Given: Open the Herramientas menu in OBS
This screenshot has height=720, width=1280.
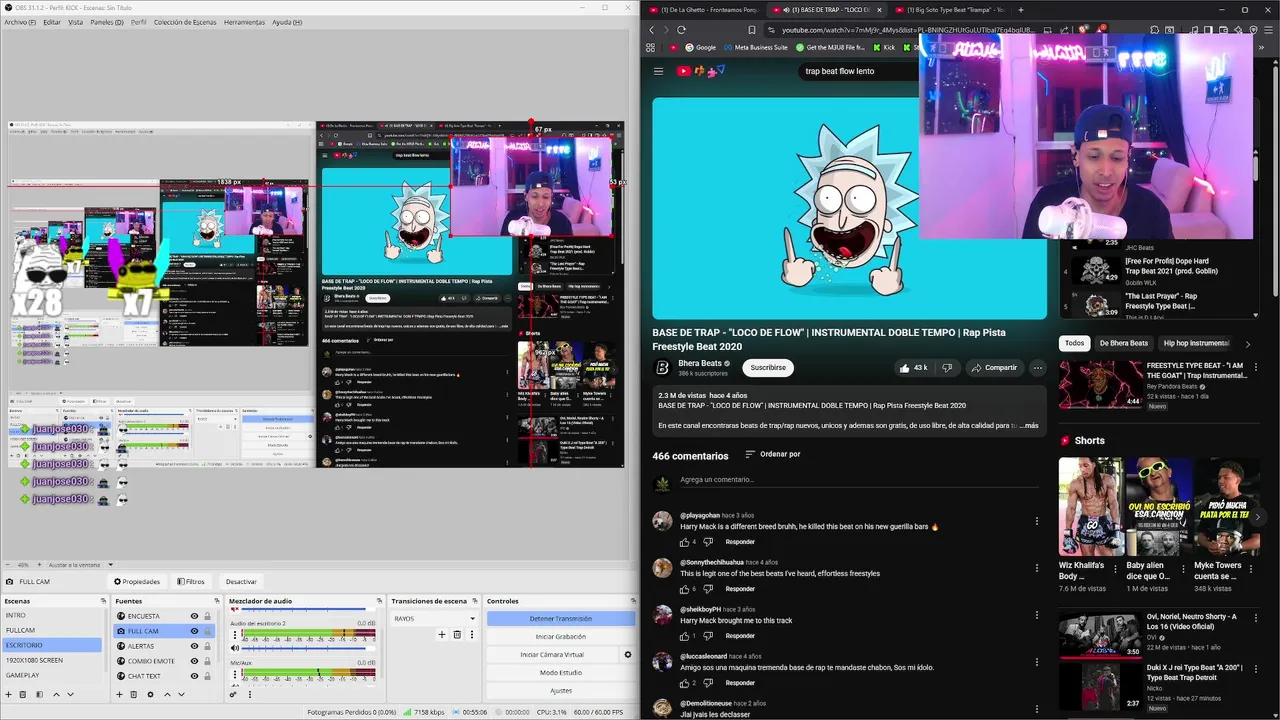Looking at the screenshot, I should [244, 22].
